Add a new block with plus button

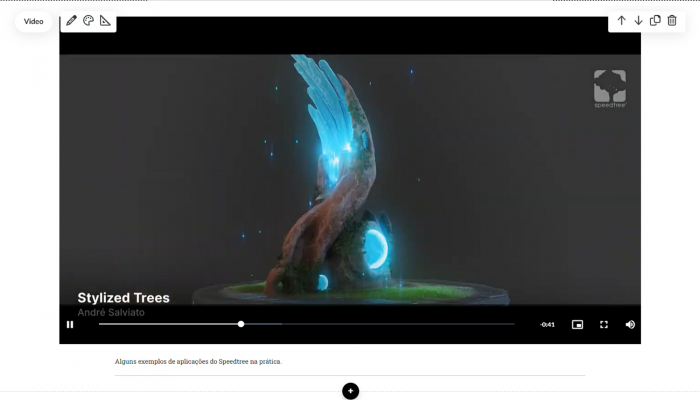click(x=350, y=391)
